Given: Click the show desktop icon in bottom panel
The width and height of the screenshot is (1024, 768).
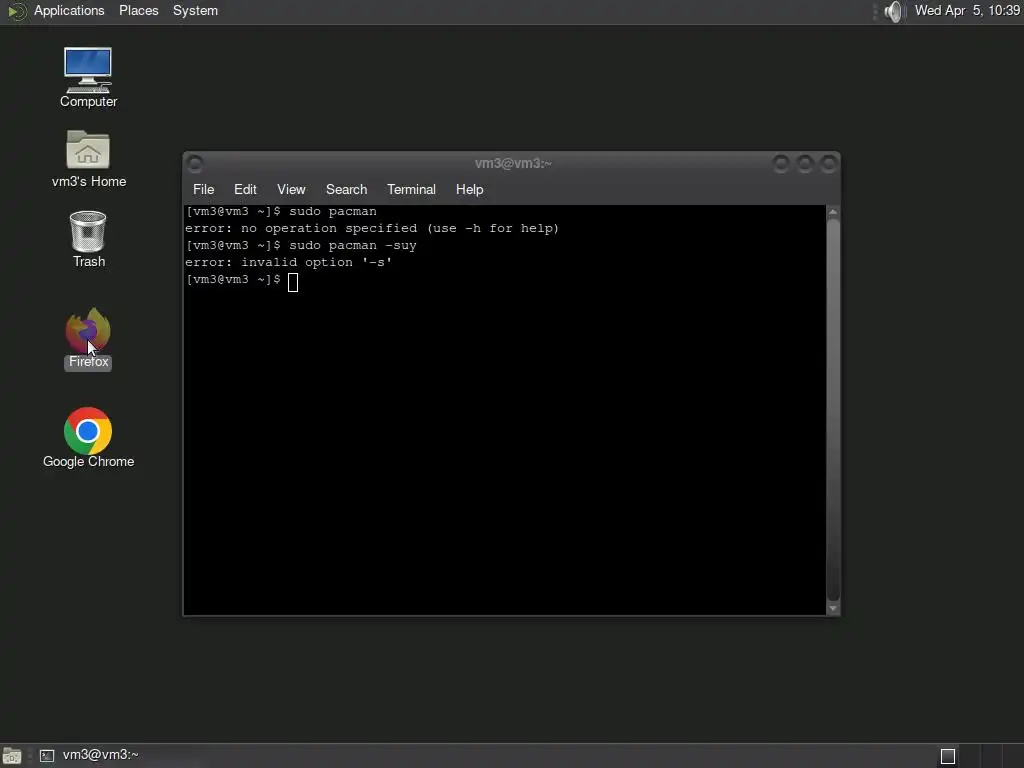Looking at the screenshot, I should point(12,756).
